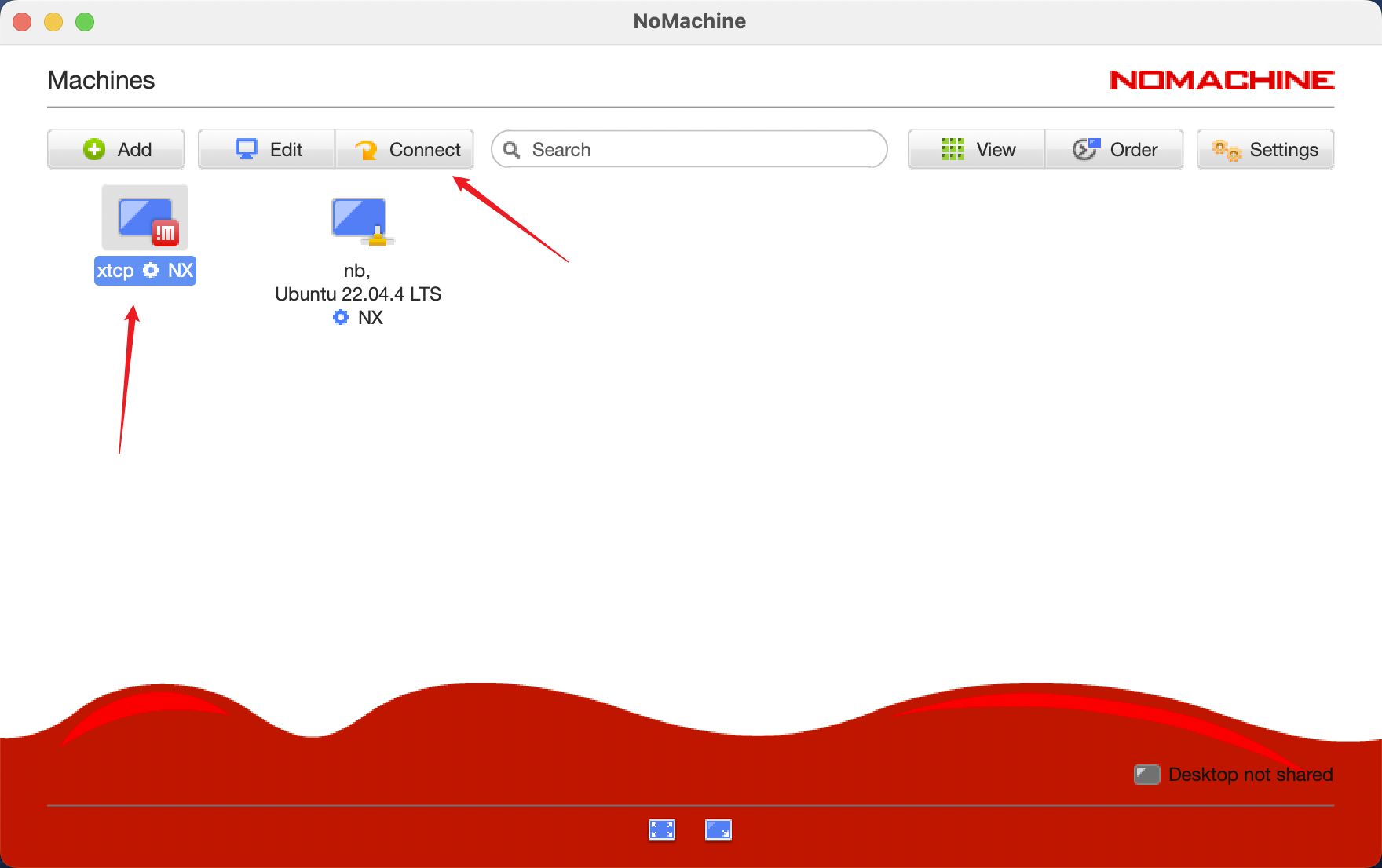Click the monitor icon on Edit

247,149
